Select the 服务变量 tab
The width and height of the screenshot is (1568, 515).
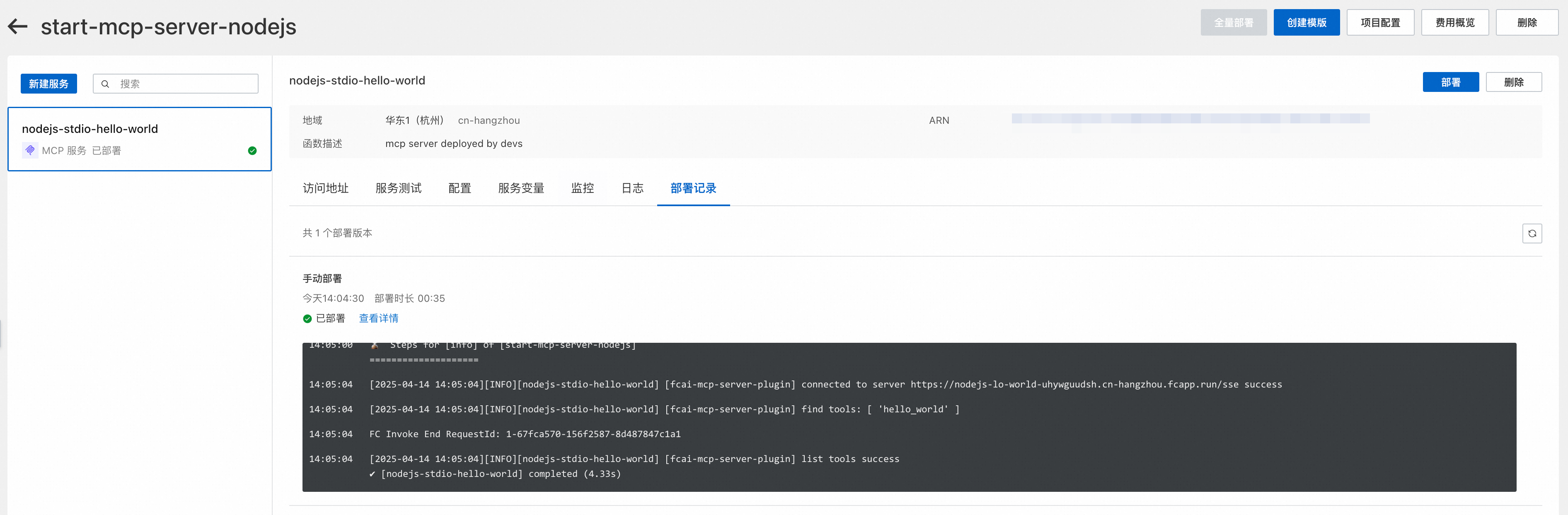(x=520, y=188)
